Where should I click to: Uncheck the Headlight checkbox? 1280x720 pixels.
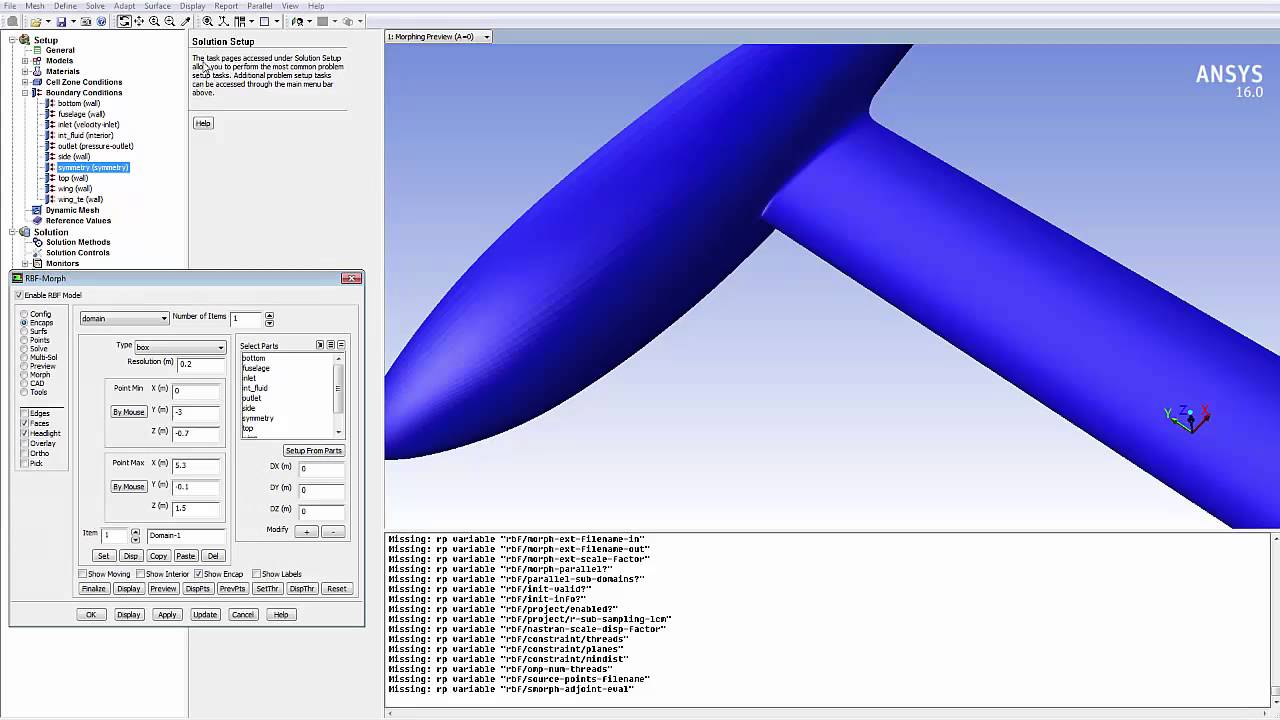(x=25, y=433)
